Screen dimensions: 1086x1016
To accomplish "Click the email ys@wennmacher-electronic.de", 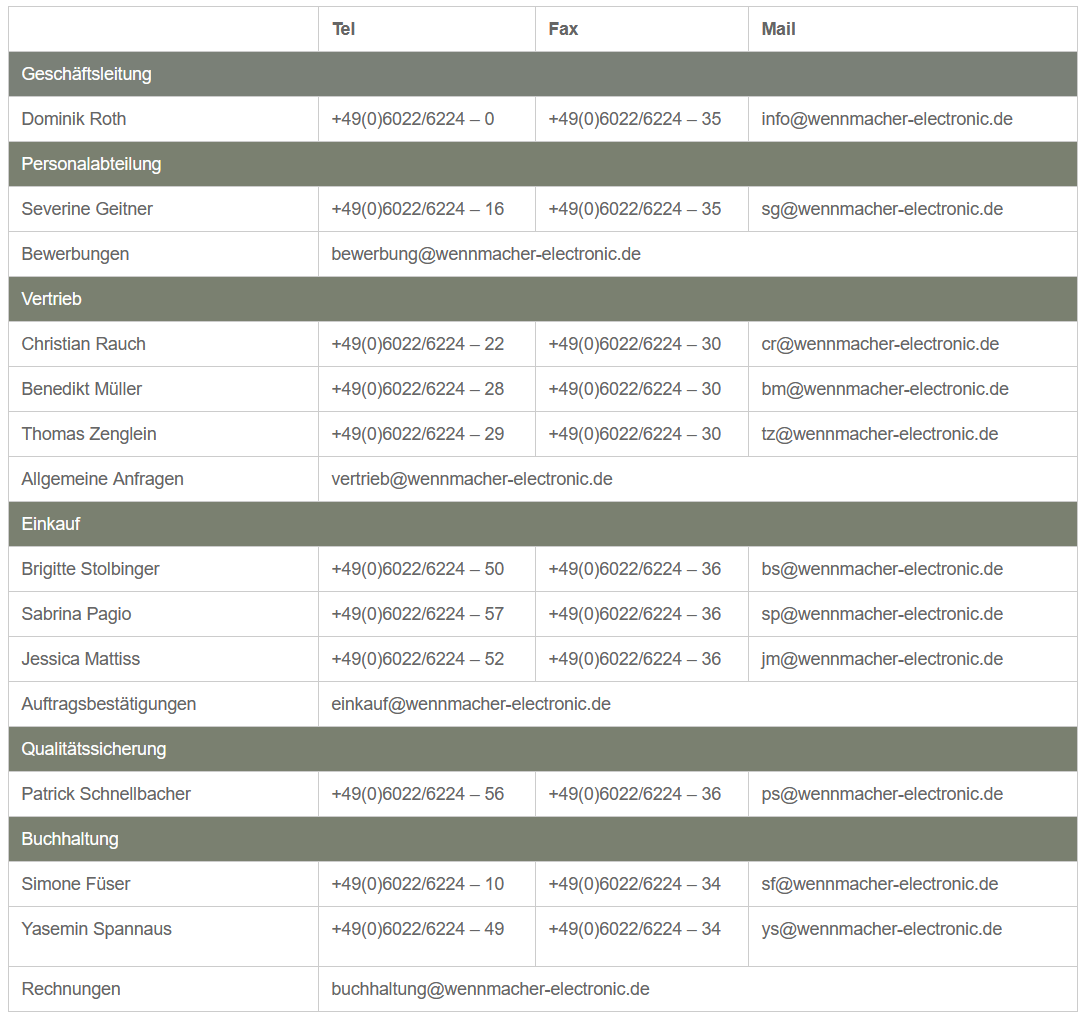I will tap(882, 929).
